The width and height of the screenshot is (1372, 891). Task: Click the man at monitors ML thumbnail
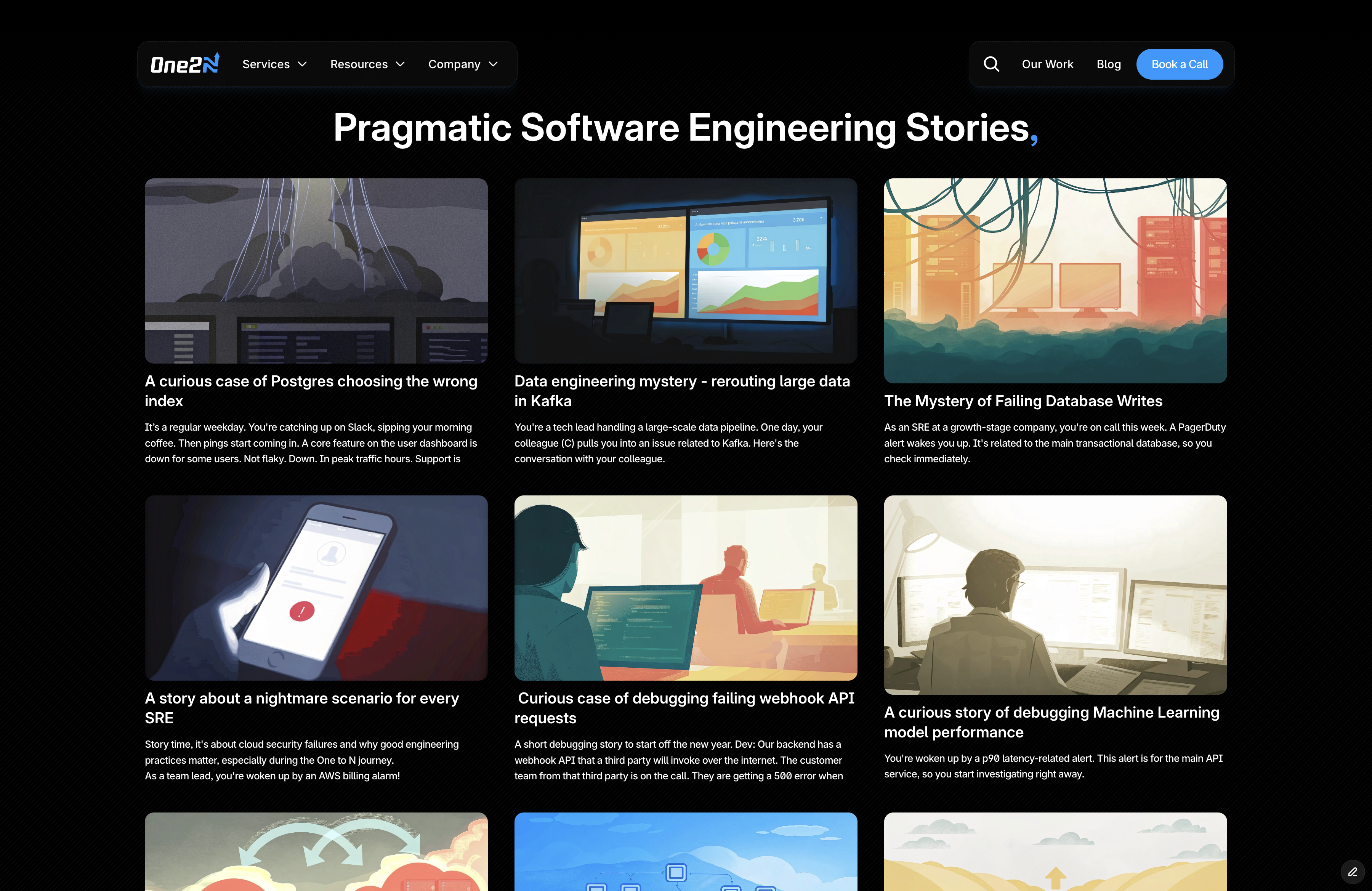click(1056, 595)
